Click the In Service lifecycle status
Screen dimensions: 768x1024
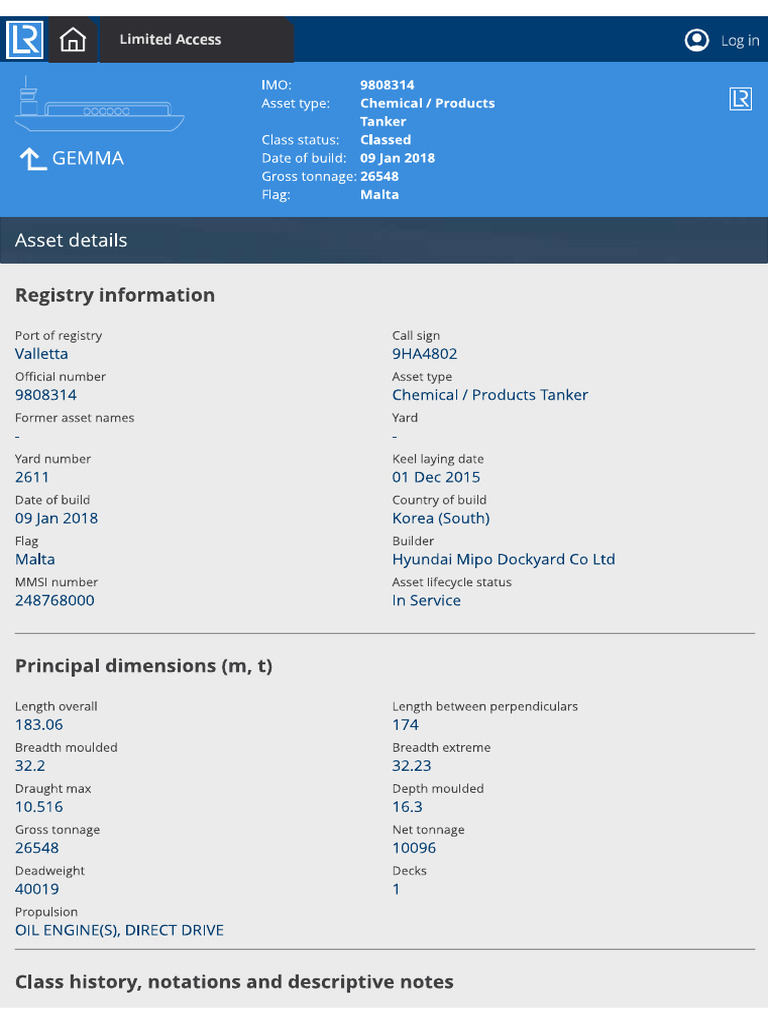pyautogui.click(x=427, y=601)
